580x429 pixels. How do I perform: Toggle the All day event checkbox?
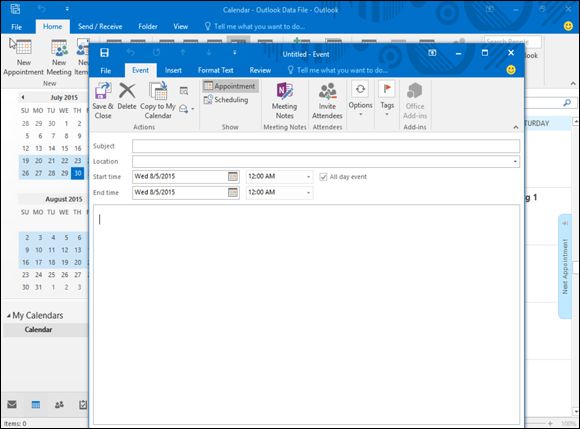[x=323, y=177]
